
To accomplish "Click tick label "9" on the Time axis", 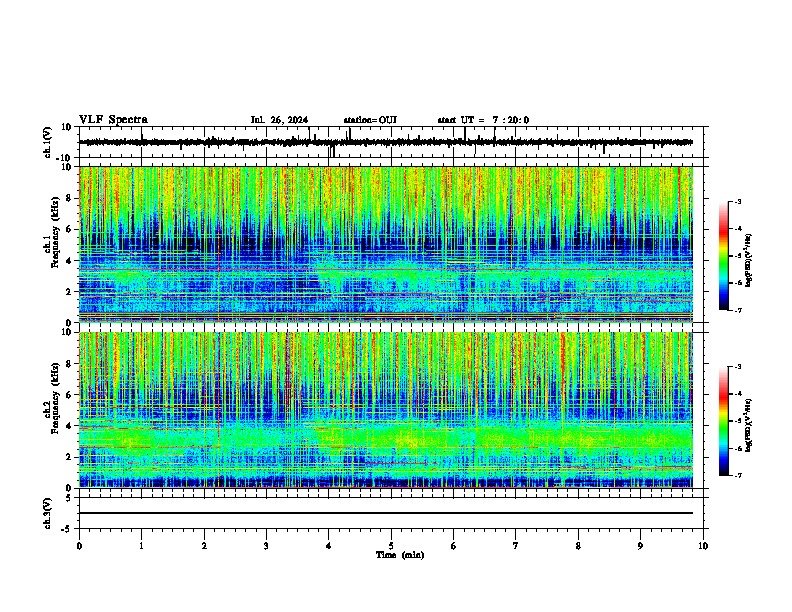I will pyautogui.click(x=640, y=546).
